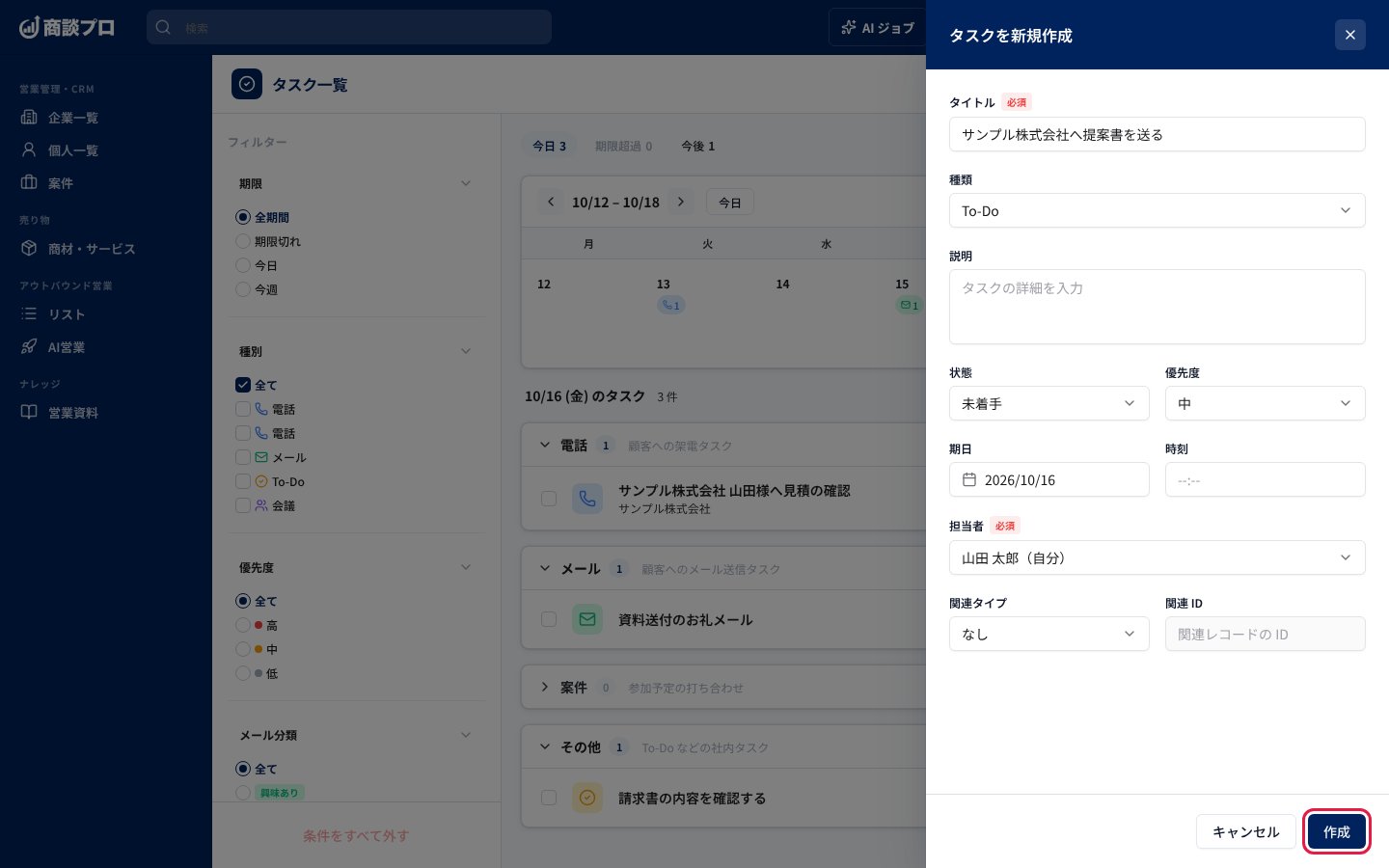Click the キャンセル button

(1246, 831)
